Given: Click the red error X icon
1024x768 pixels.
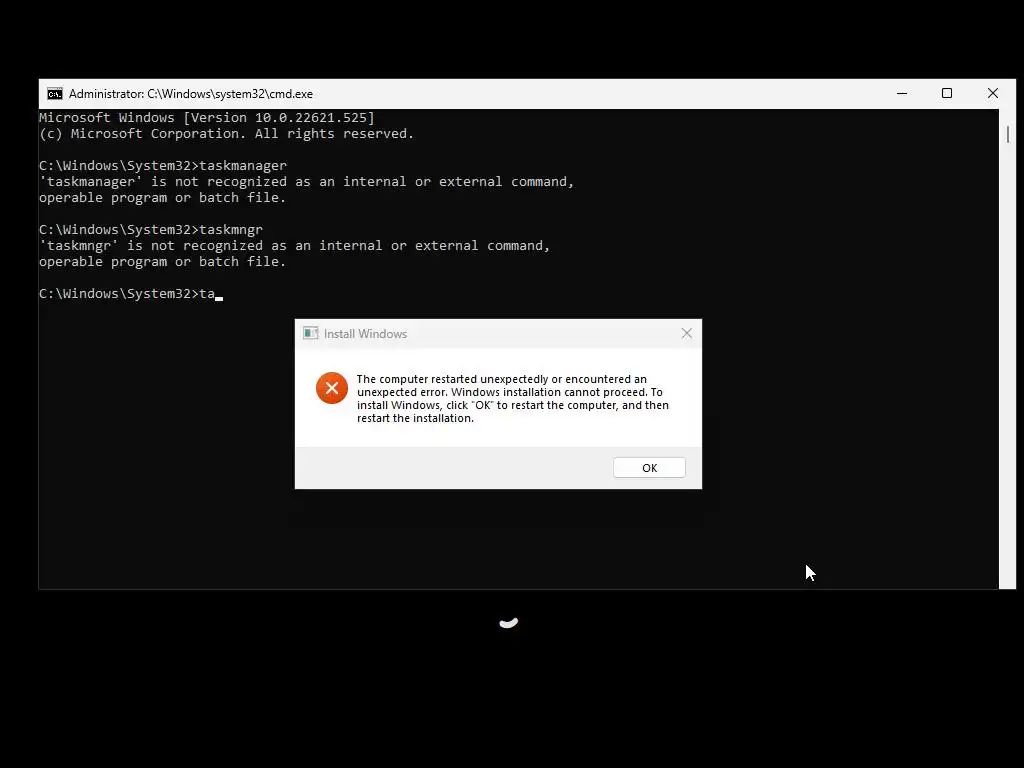Looking at the screenshot, I should 332,388.
